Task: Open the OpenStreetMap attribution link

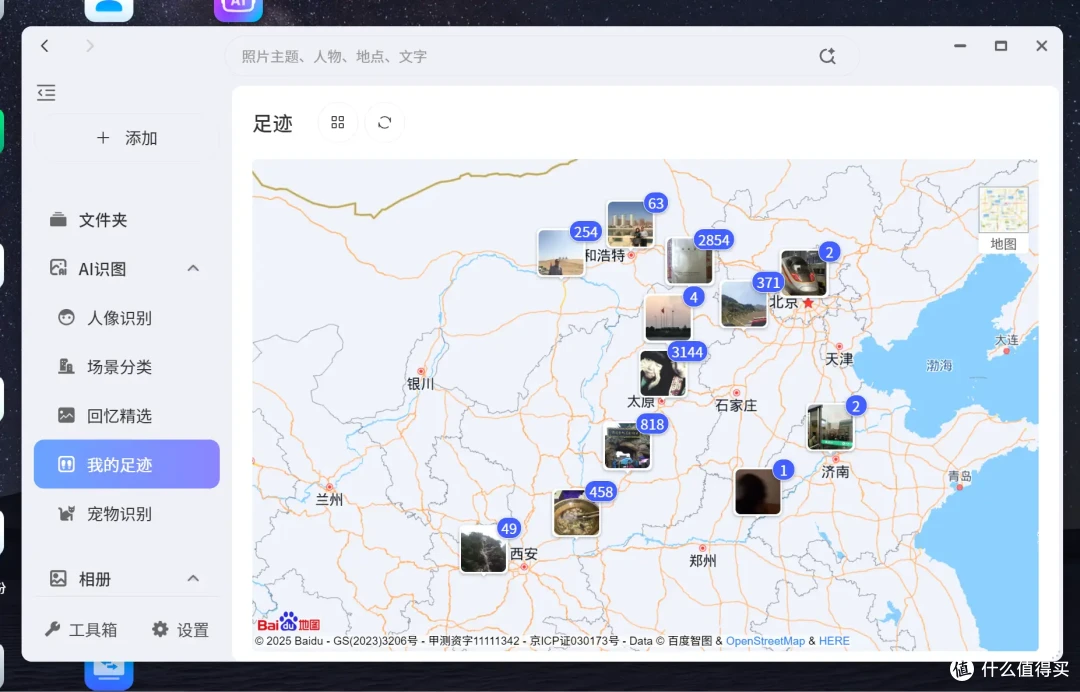Action: [x=765, y=641]
